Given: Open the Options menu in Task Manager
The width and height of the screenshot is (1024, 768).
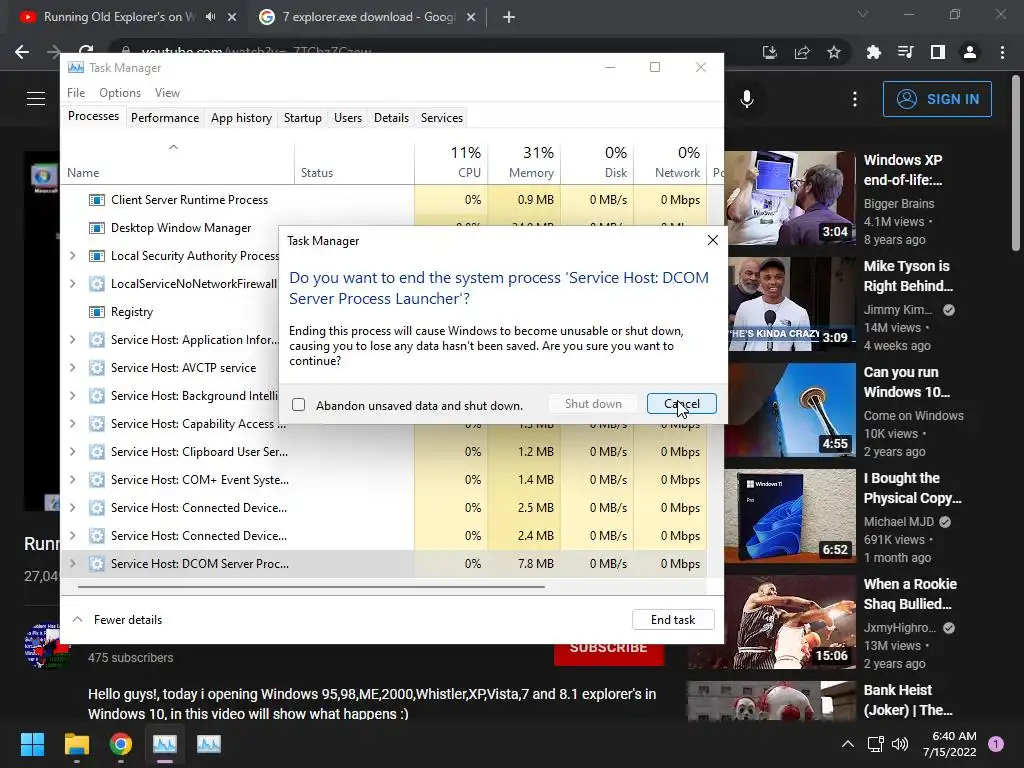Looking at the screenshot, I should pos(120,93).
